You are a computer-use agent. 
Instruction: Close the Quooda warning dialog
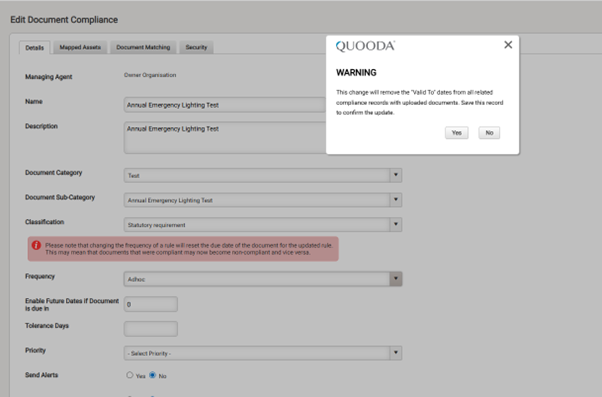point(508,45)
